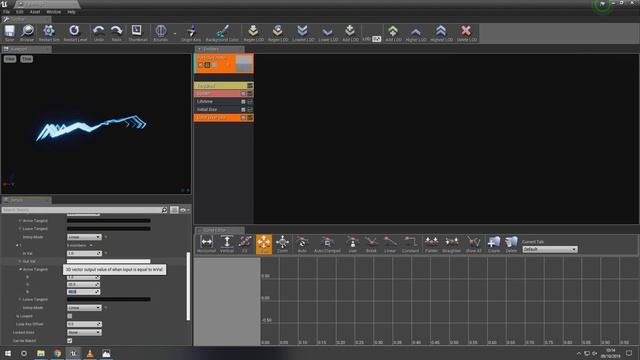This screenshot has width=640, height=360.
Task: Undo the last change
Action: coord(98,33)
